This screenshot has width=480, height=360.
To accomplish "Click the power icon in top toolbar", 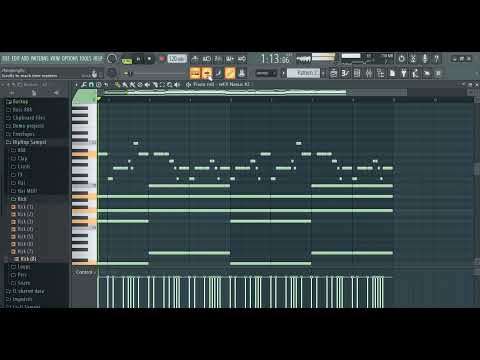I will (x=402, y=59).
